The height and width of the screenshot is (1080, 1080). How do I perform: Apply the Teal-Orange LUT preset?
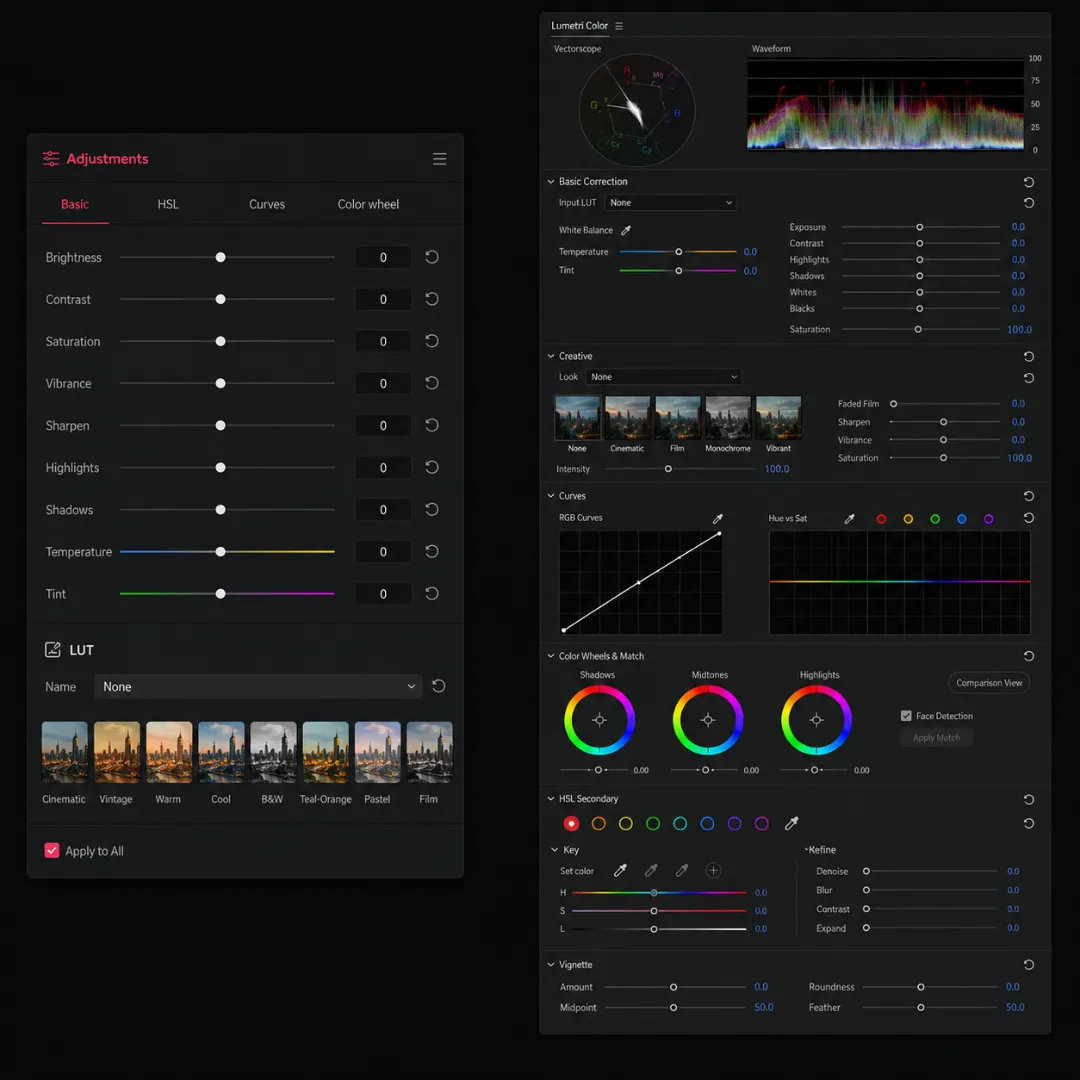[325, 752]
